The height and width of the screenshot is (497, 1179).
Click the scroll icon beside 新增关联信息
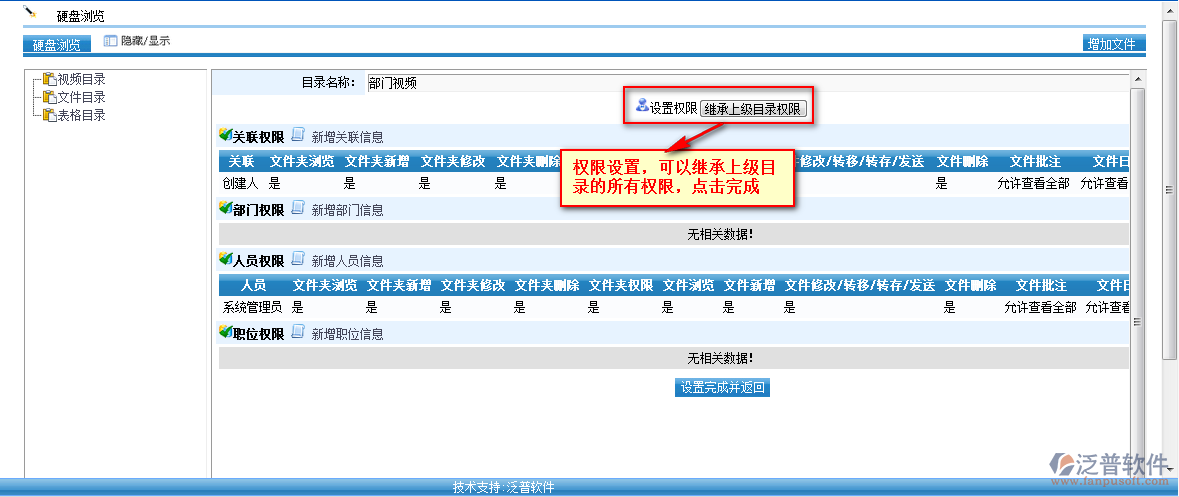coord(297,136)
